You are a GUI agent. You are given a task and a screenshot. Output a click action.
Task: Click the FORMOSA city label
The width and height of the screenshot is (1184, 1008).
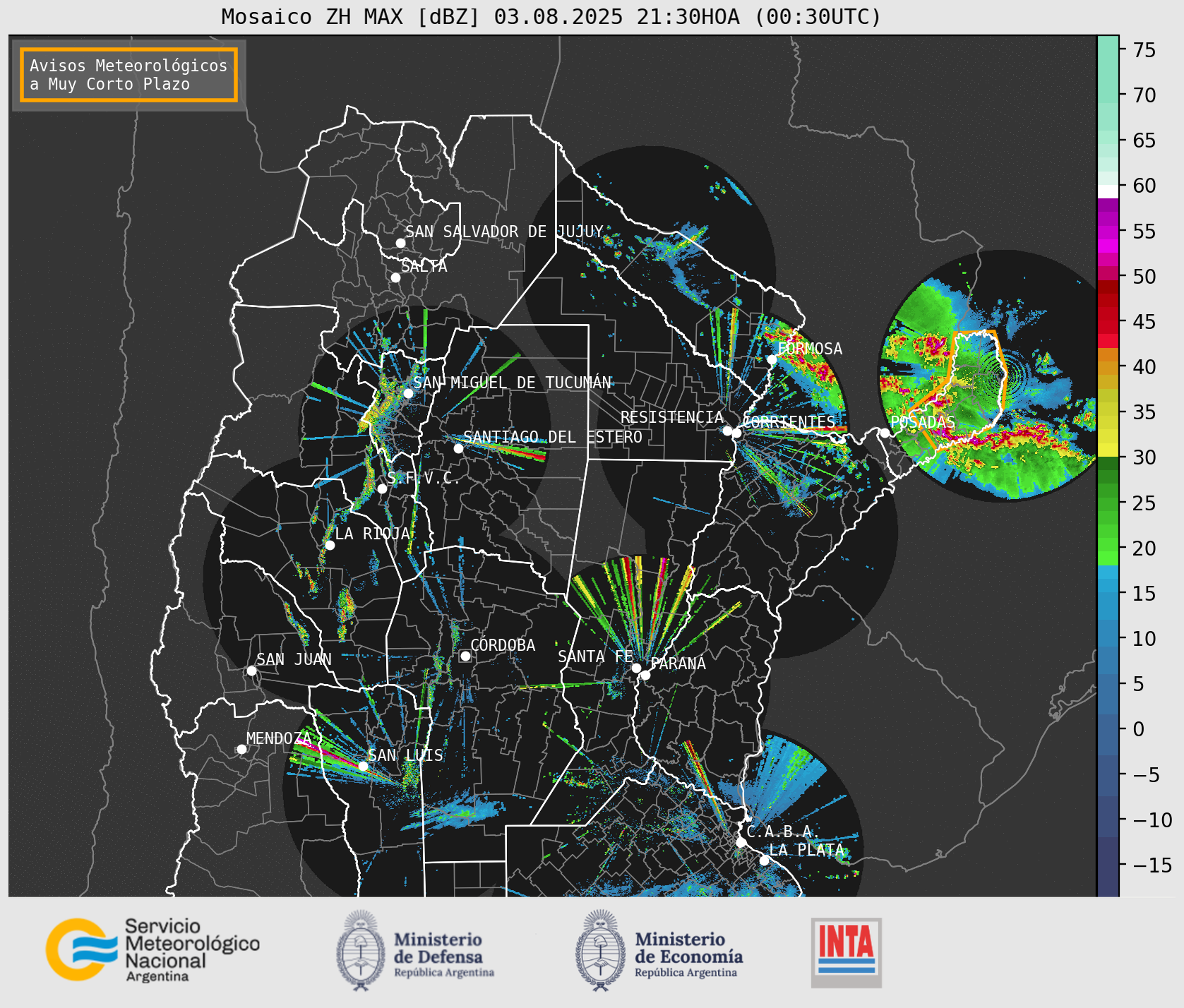[810, 349]
